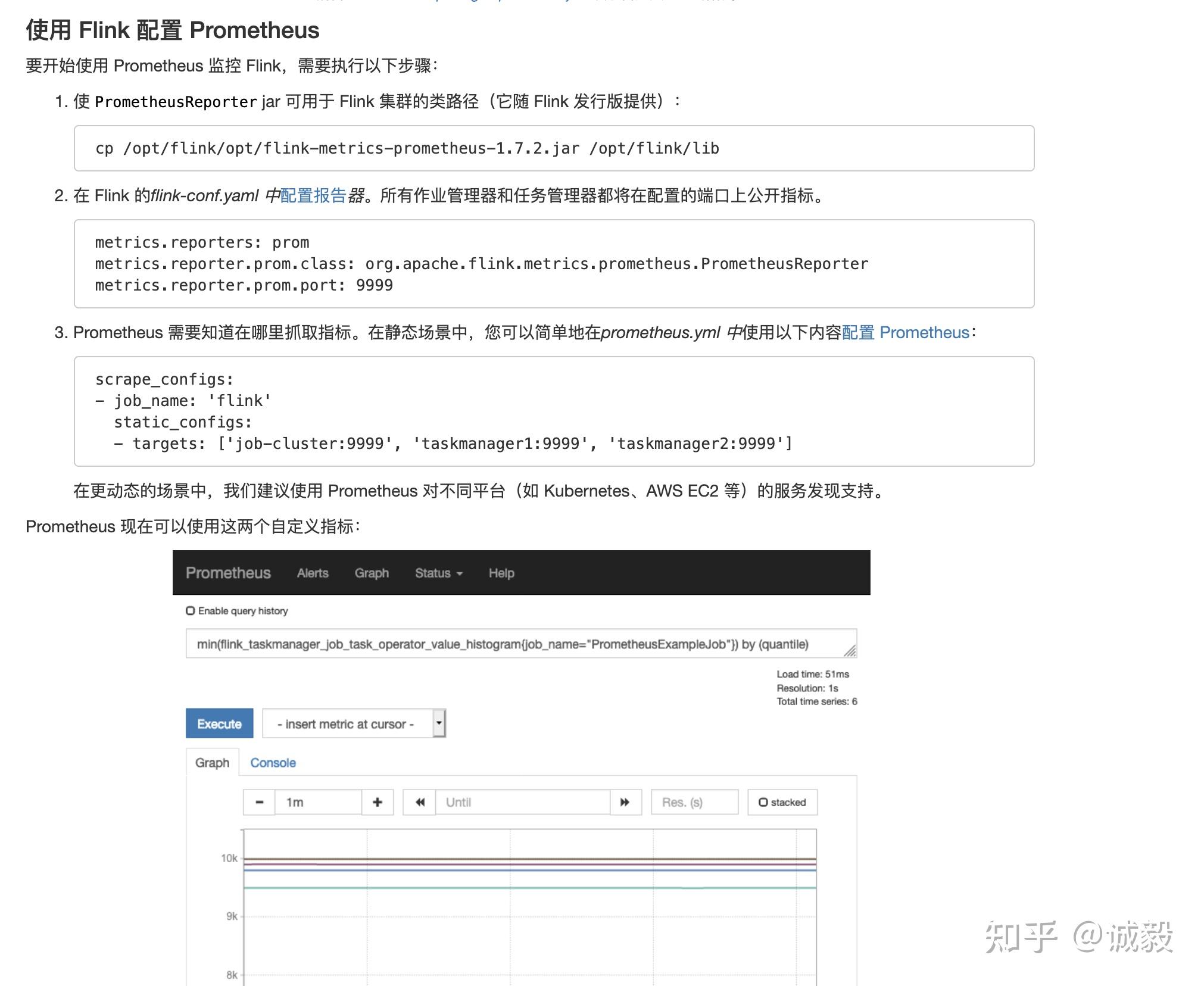1204x986 pixels.
Task: Select the Graph tab
Action: click(212, 762)
